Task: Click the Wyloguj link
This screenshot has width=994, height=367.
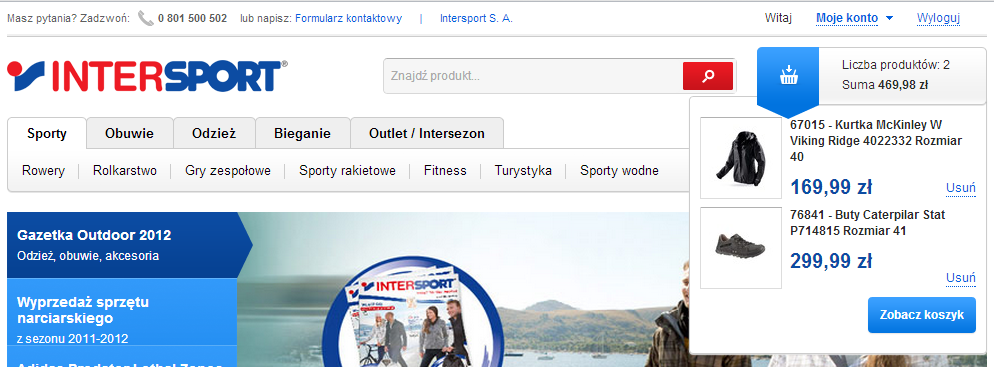Action: point(938,18)
